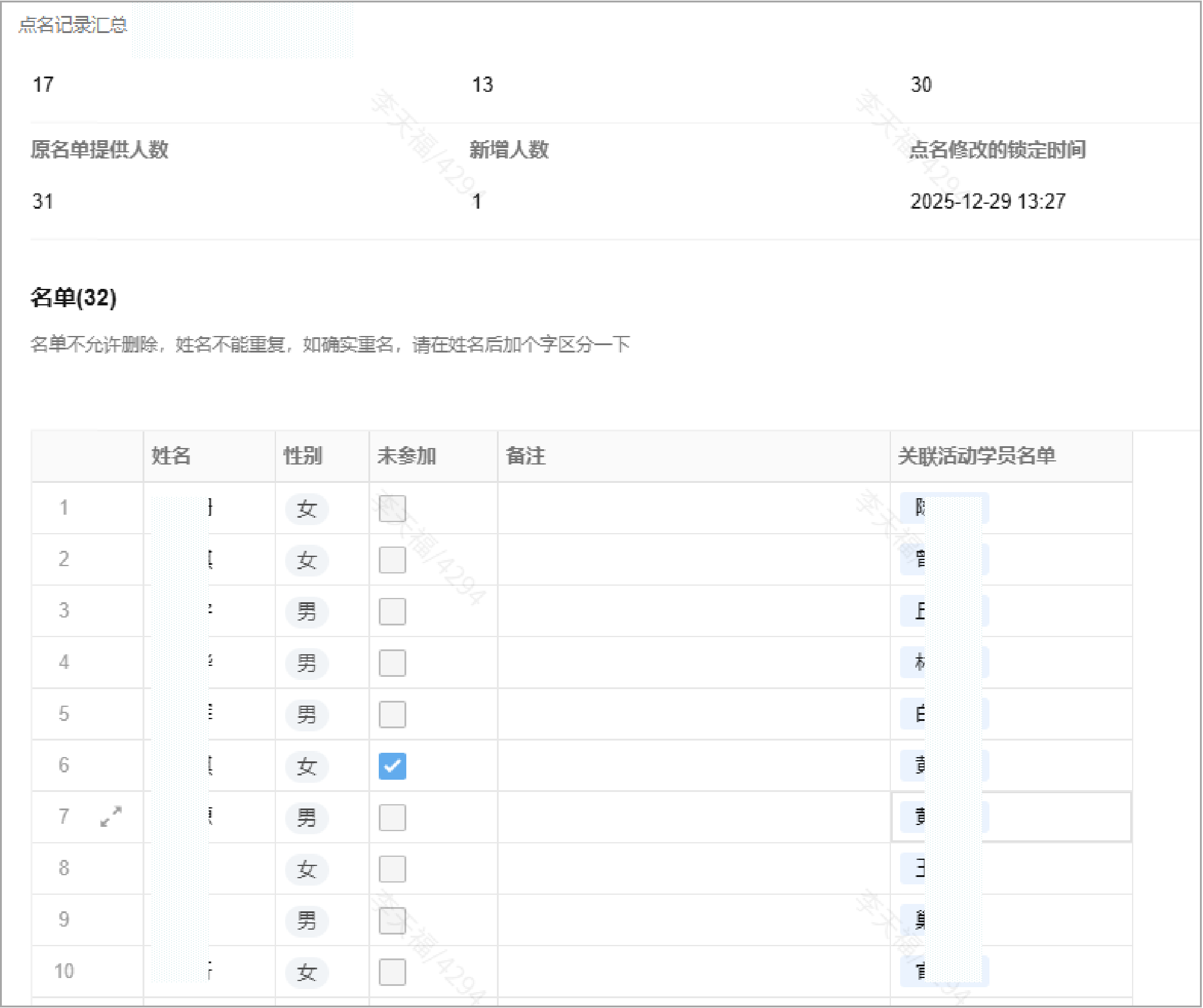Click the linked student tag in row 1
Screen dimensions: 1203x1008
click(x=944, y=508)
